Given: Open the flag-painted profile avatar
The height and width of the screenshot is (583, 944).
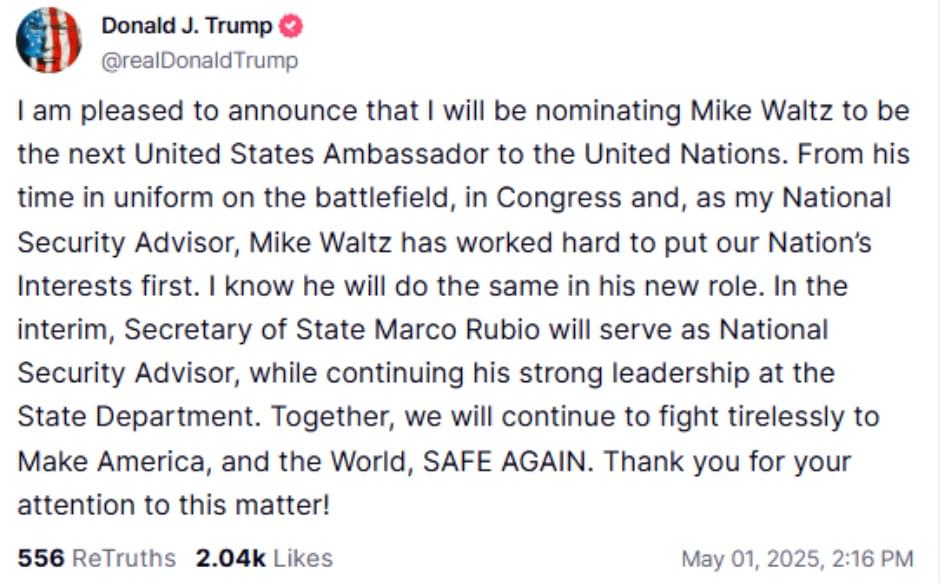Looking at the screenshot, I should [x=49, y=40].
